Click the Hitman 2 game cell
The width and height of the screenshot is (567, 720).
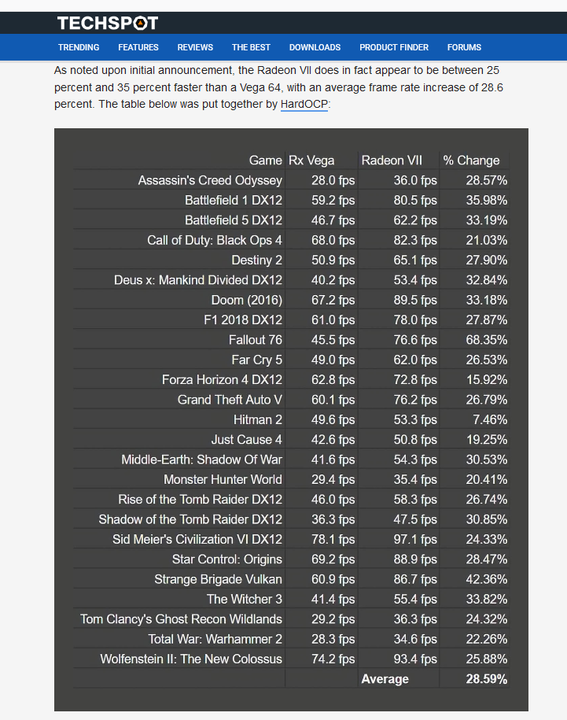pos(258,420)
